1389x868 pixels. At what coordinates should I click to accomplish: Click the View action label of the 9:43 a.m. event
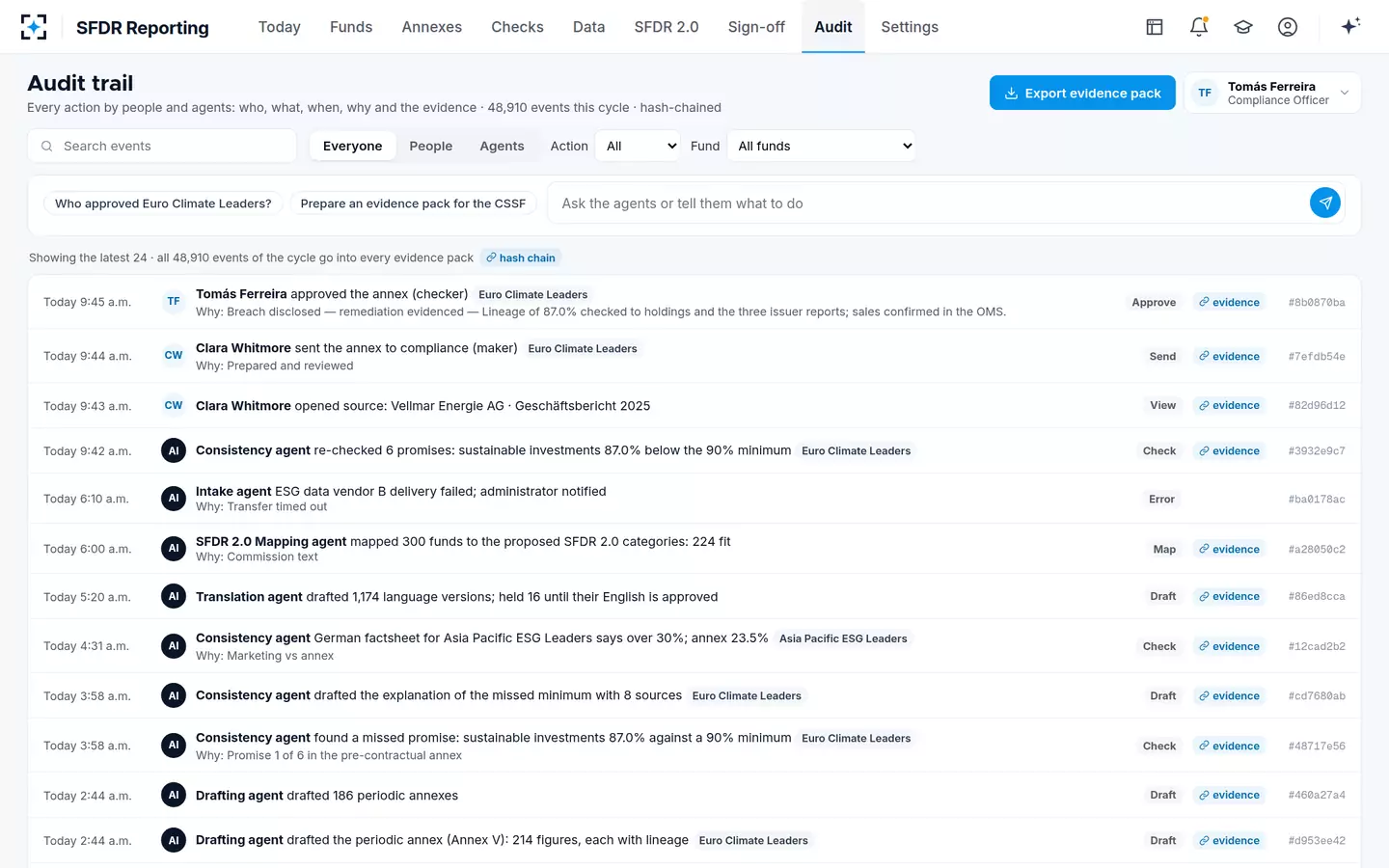1162,406
